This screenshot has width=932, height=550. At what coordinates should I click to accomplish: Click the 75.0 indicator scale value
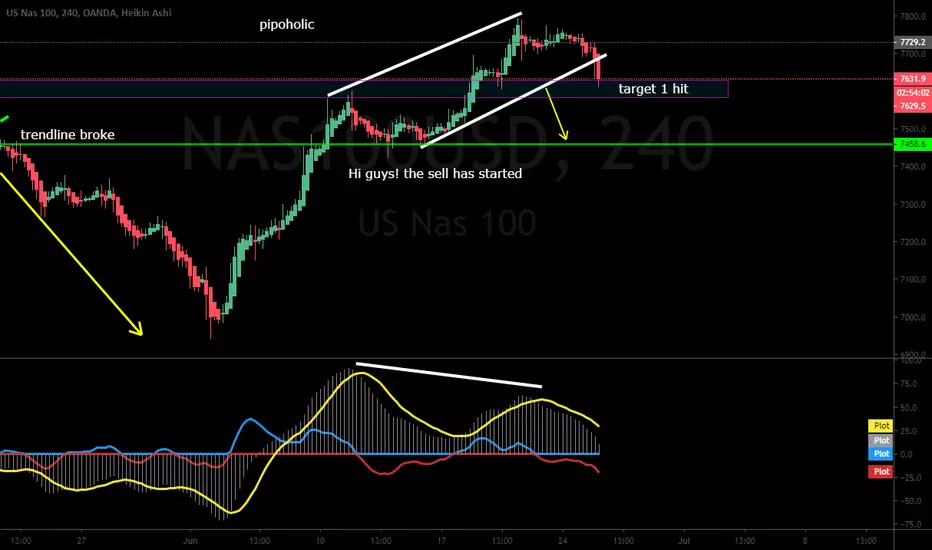coord(908,384)
